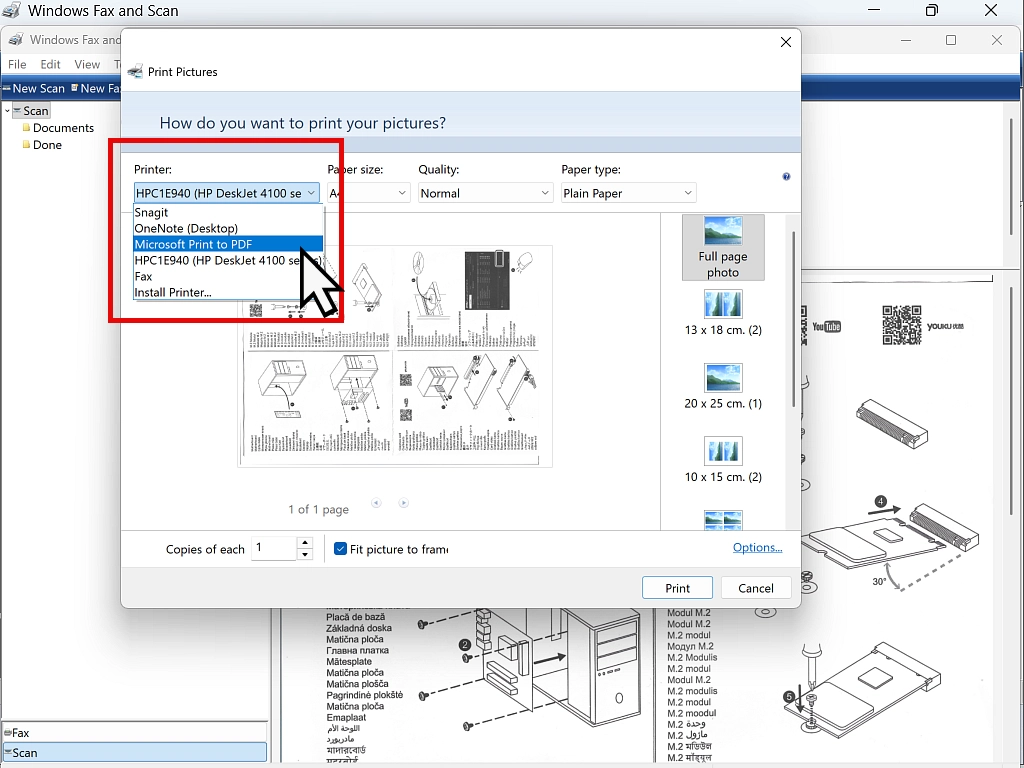Select Microsoft Print to PDF
This screenshot has height=768, width=1024.
[x=228, y=244]
